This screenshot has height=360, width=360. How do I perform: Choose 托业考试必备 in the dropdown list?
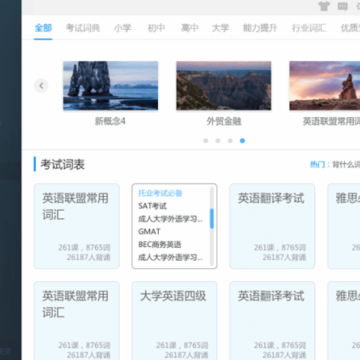pyautogui.click(x=160, y=193)
